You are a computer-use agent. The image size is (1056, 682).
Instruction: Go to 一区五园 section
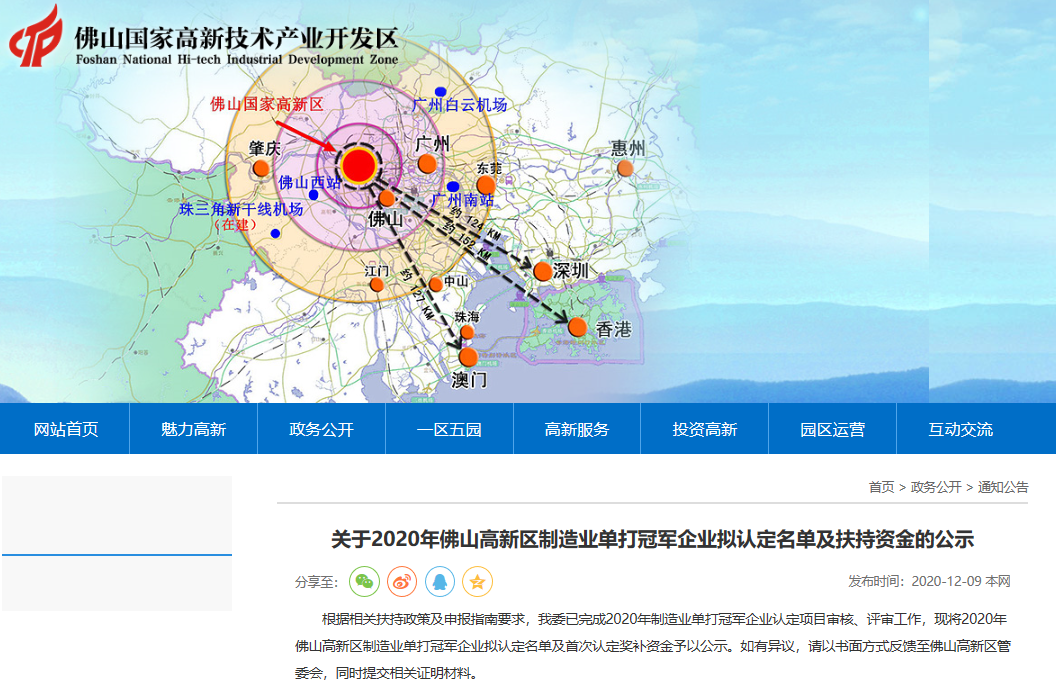(x=449, y=429)
